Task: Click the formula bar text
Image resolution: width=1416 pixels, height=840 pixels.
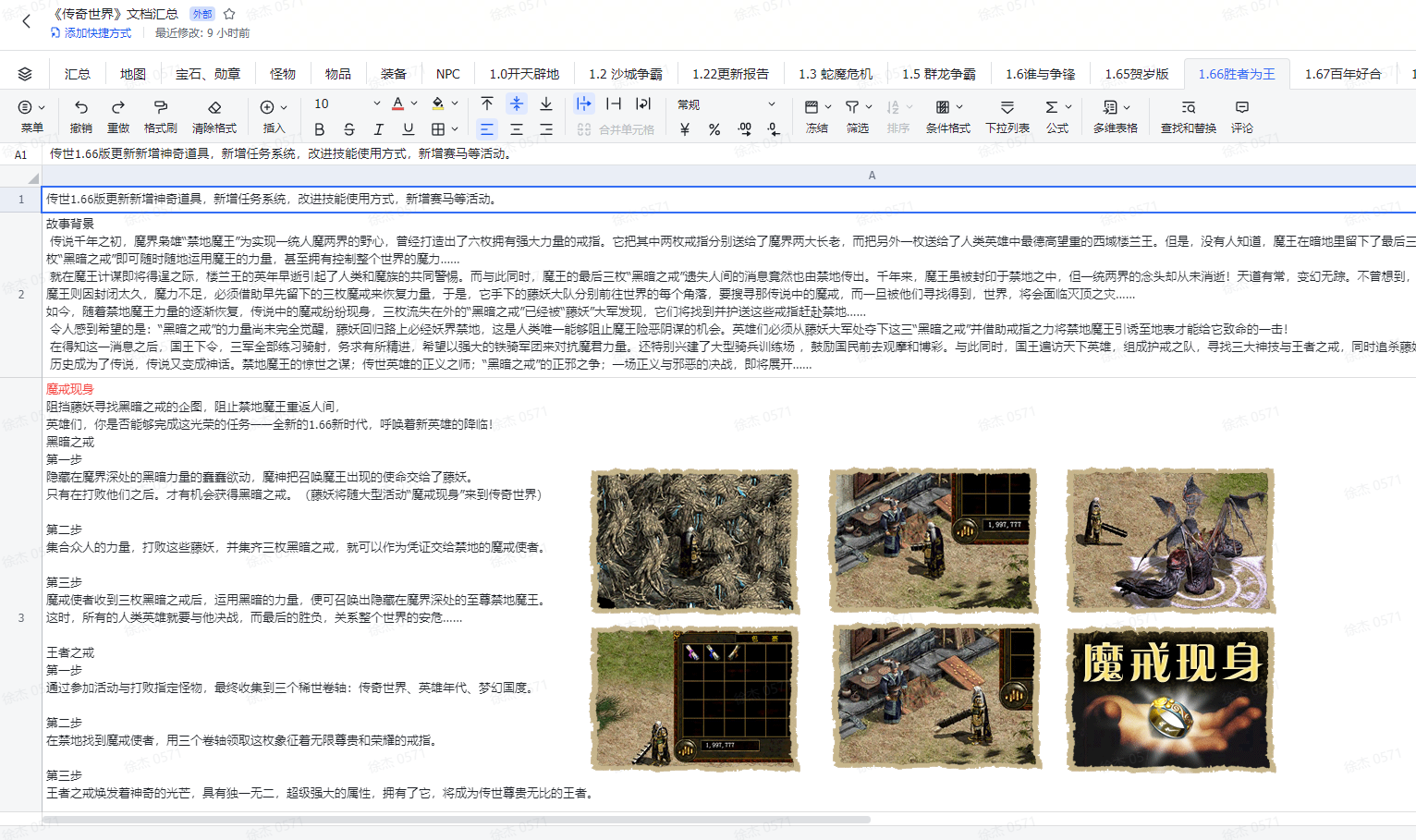Action: [x=281, y=154]
